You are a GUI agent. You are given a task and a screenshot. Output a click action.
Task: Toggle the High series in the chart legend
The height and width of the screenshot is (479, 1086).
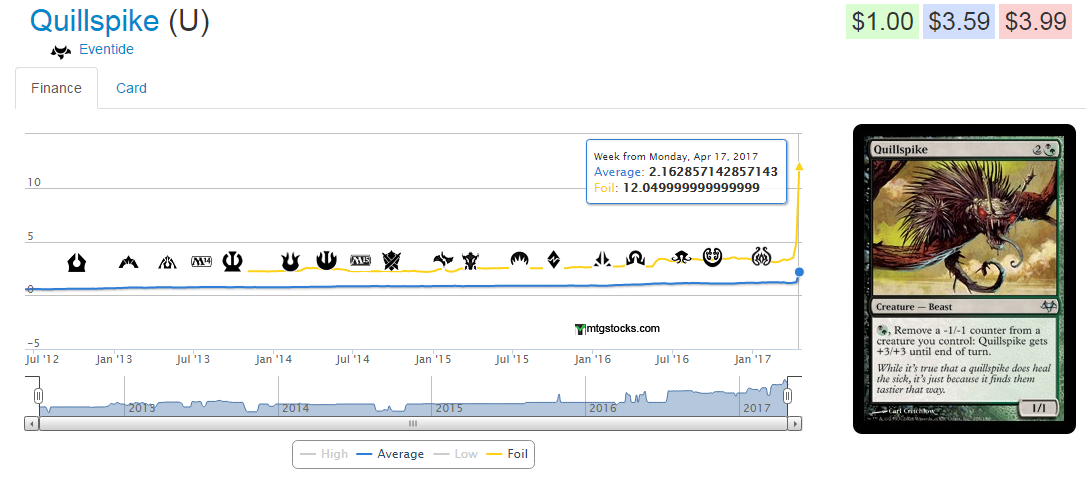click(x=326, y=454)
